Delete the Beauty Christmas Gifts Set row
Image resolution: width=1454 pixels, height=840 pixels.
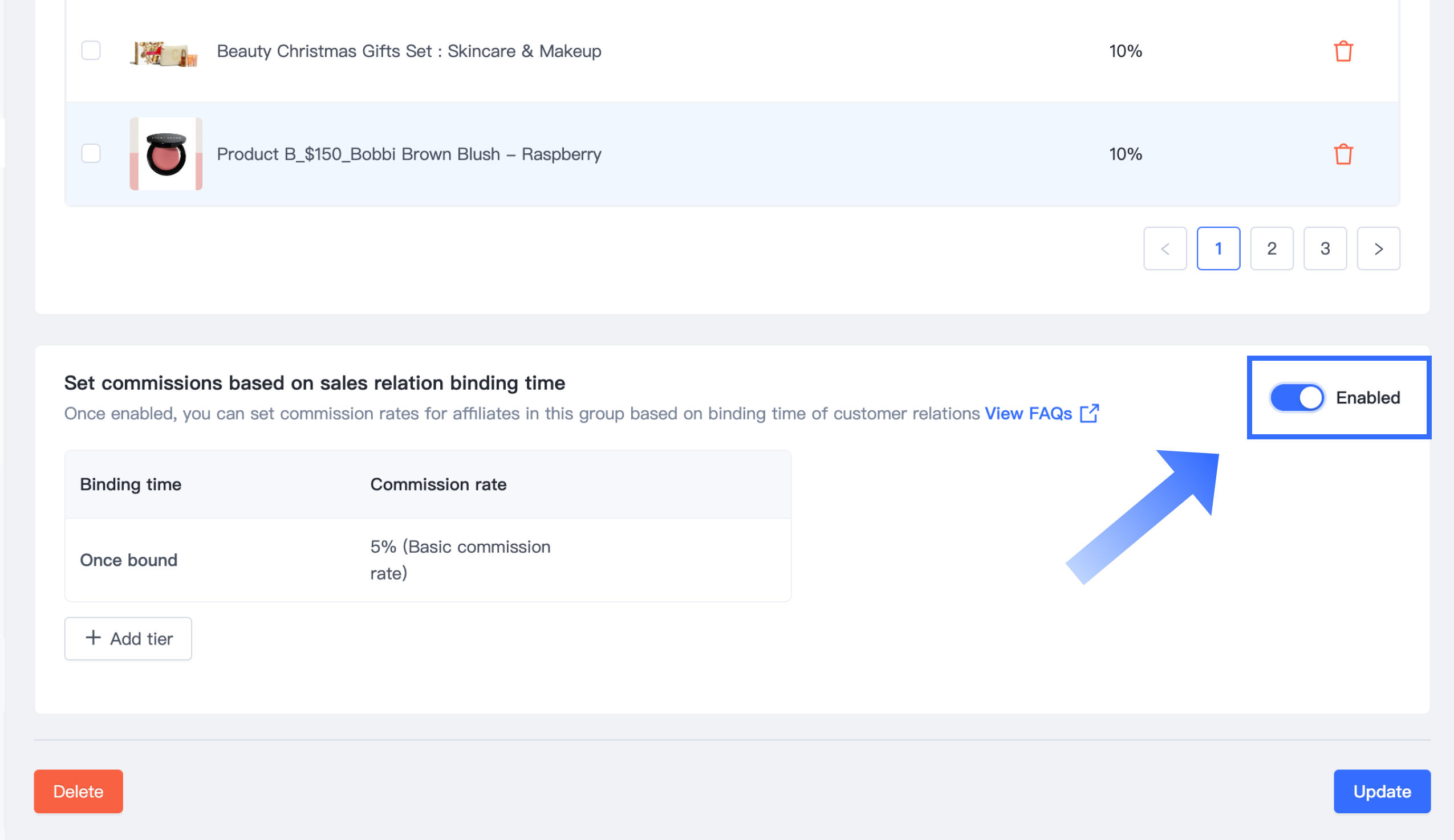click(x=1343, y=51)
